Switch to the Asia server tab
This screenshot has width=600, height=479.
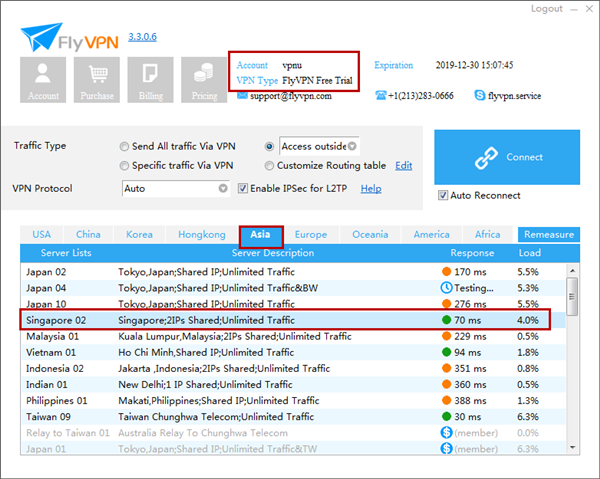261,235
